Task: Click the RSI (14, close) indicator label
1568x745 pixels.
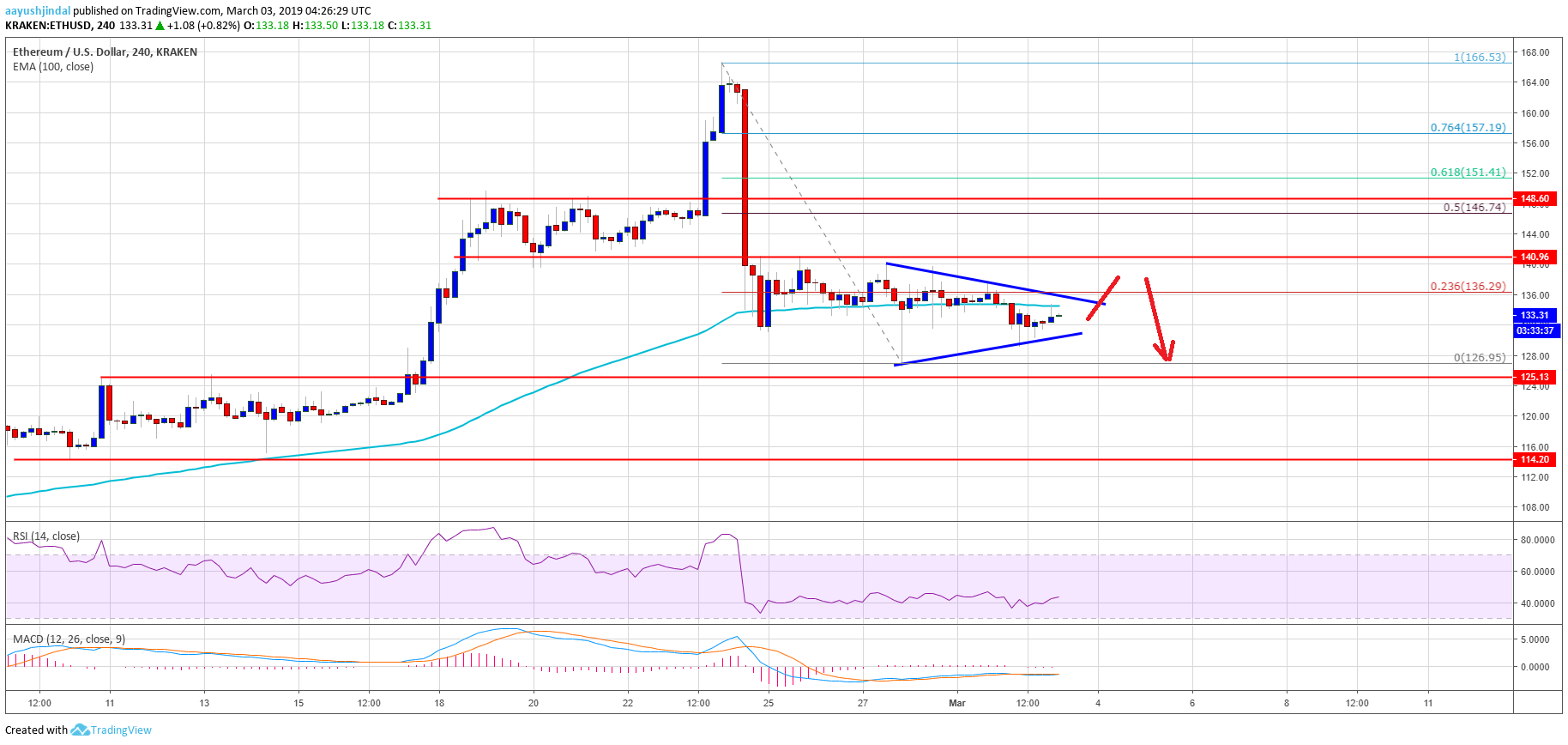Action: point(46,536)
